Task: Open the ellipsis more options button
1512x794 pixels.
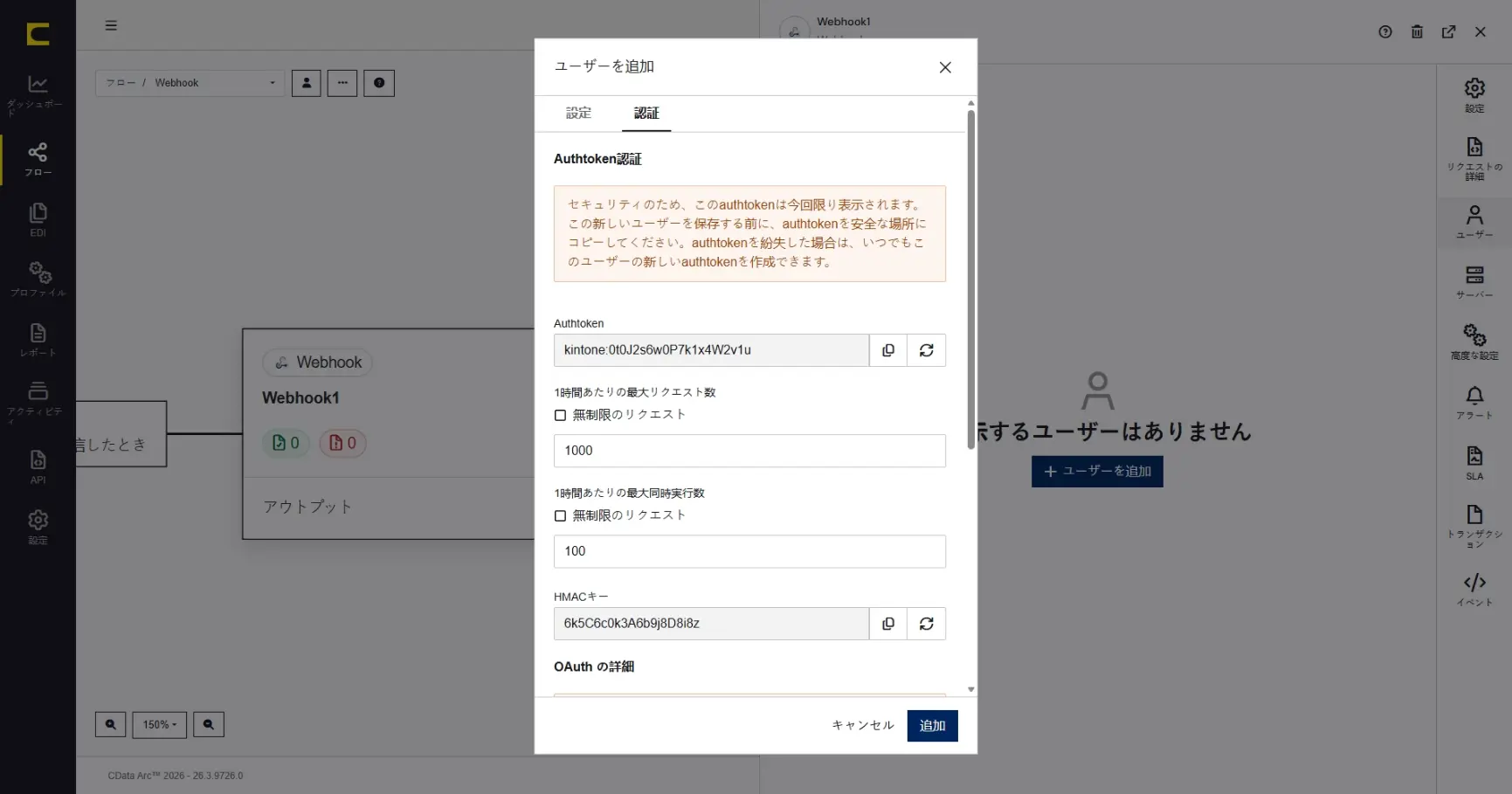Action: (x=342, y=83)
